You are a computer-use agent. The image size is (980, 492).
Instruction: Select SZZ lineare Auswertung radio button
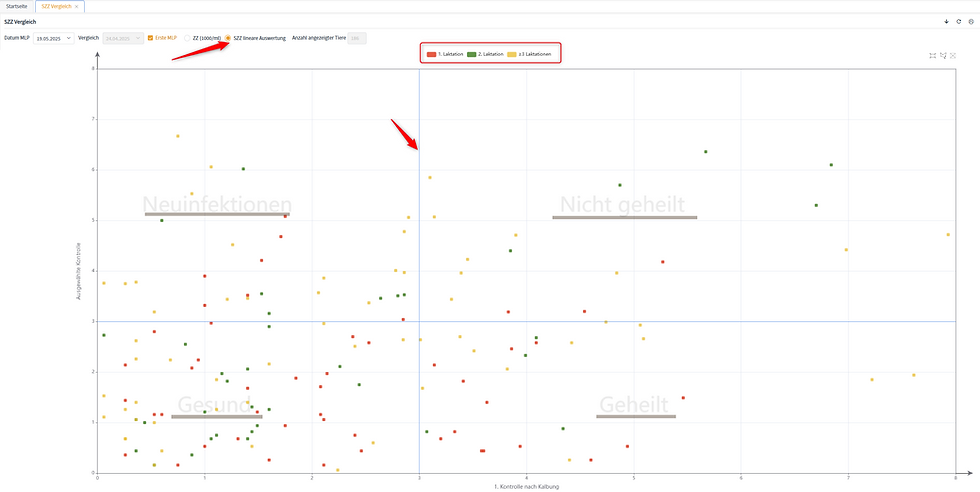pos(228,38)
